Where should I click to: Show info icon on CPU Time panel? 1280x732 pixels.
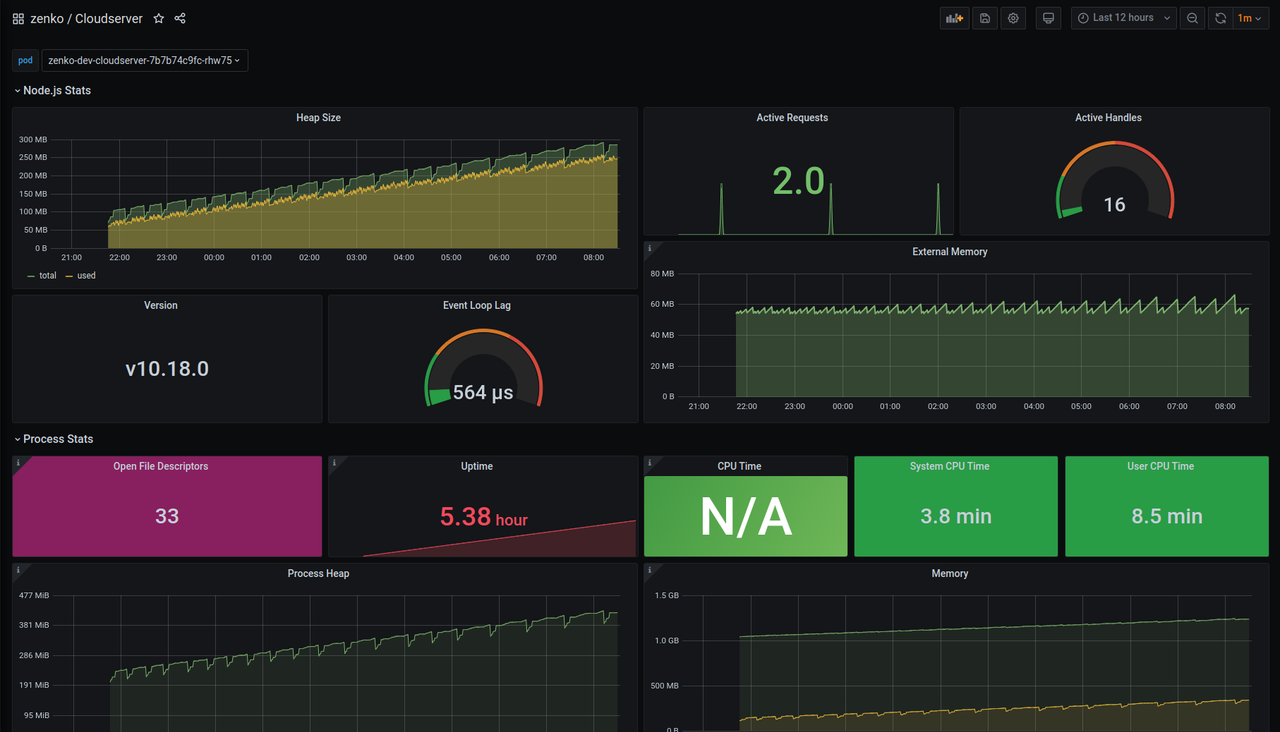pos(650,462)
